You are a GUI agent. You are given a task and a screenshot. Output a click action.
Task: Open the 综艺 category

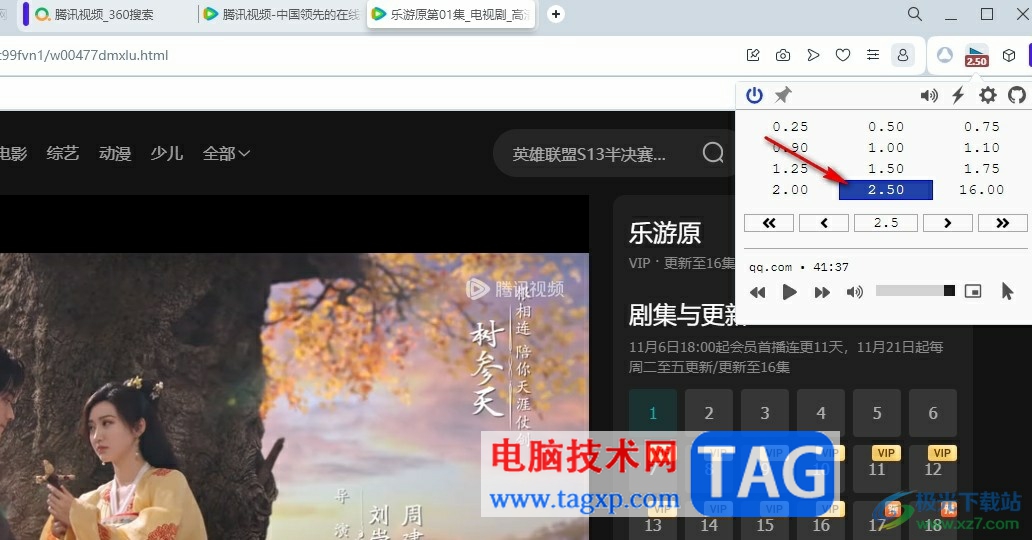coord(63,153)
